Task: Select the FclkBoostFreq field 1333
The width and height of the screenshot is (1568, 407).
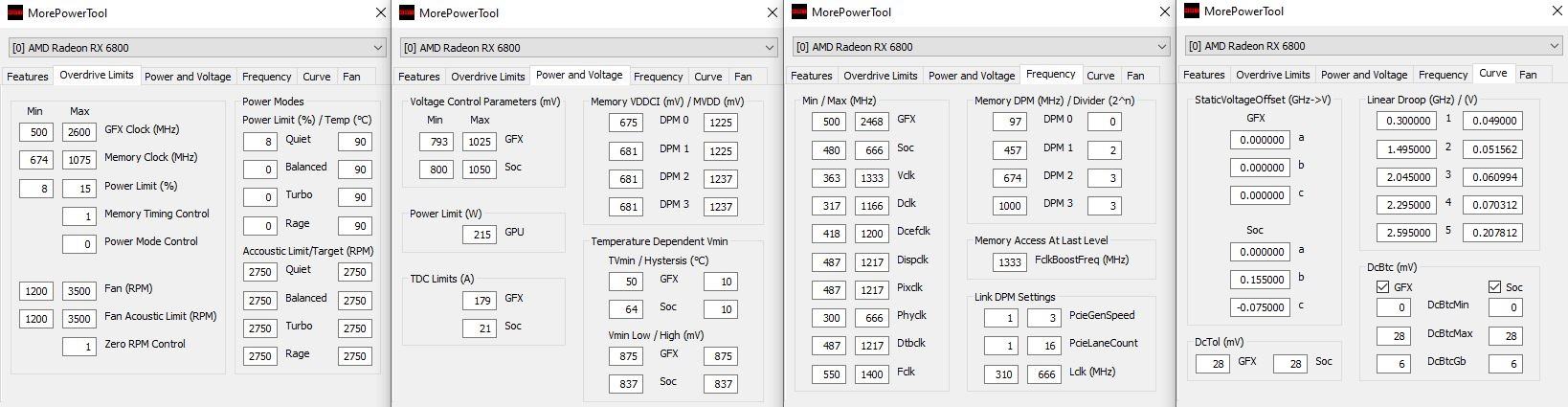Action: pos(1010,262)
